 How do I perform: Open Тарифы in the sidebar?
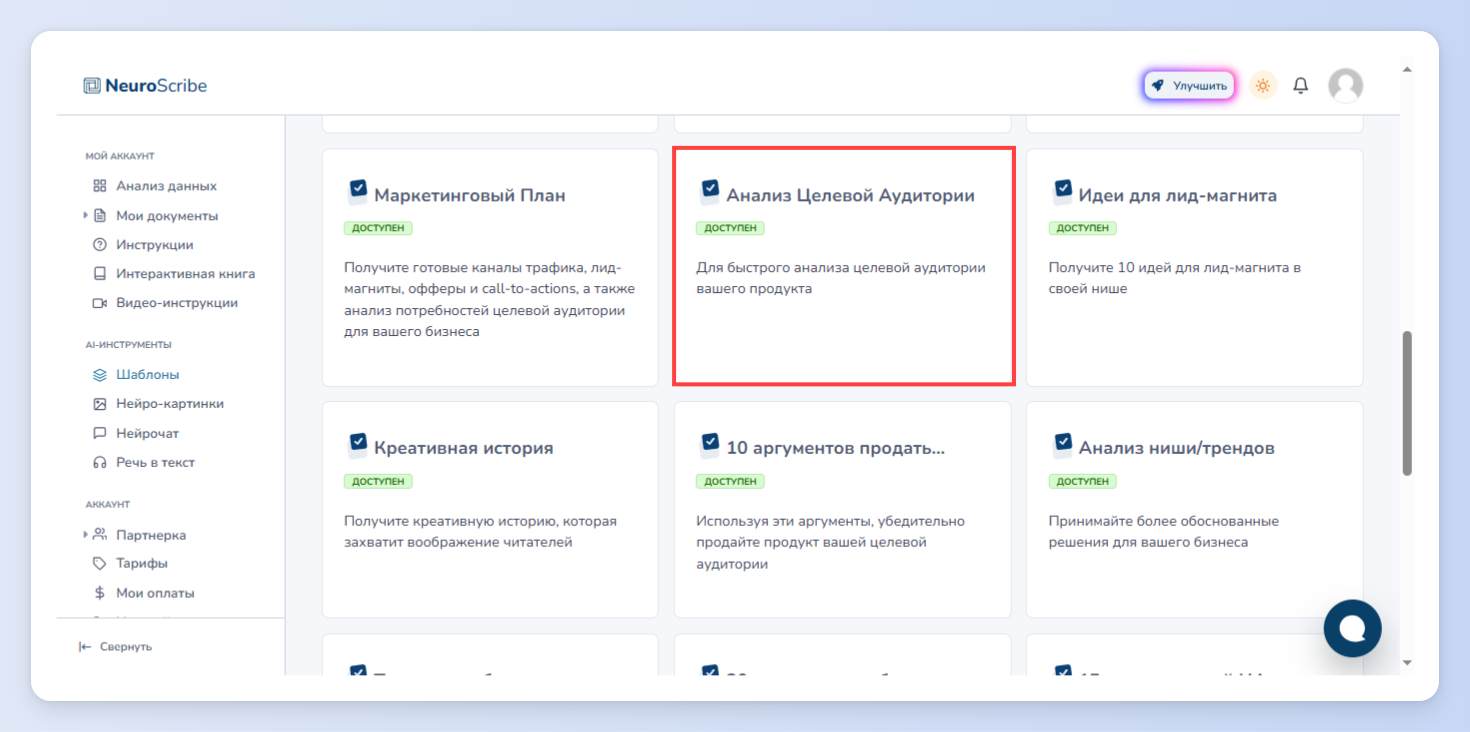(x=142, y=563)
